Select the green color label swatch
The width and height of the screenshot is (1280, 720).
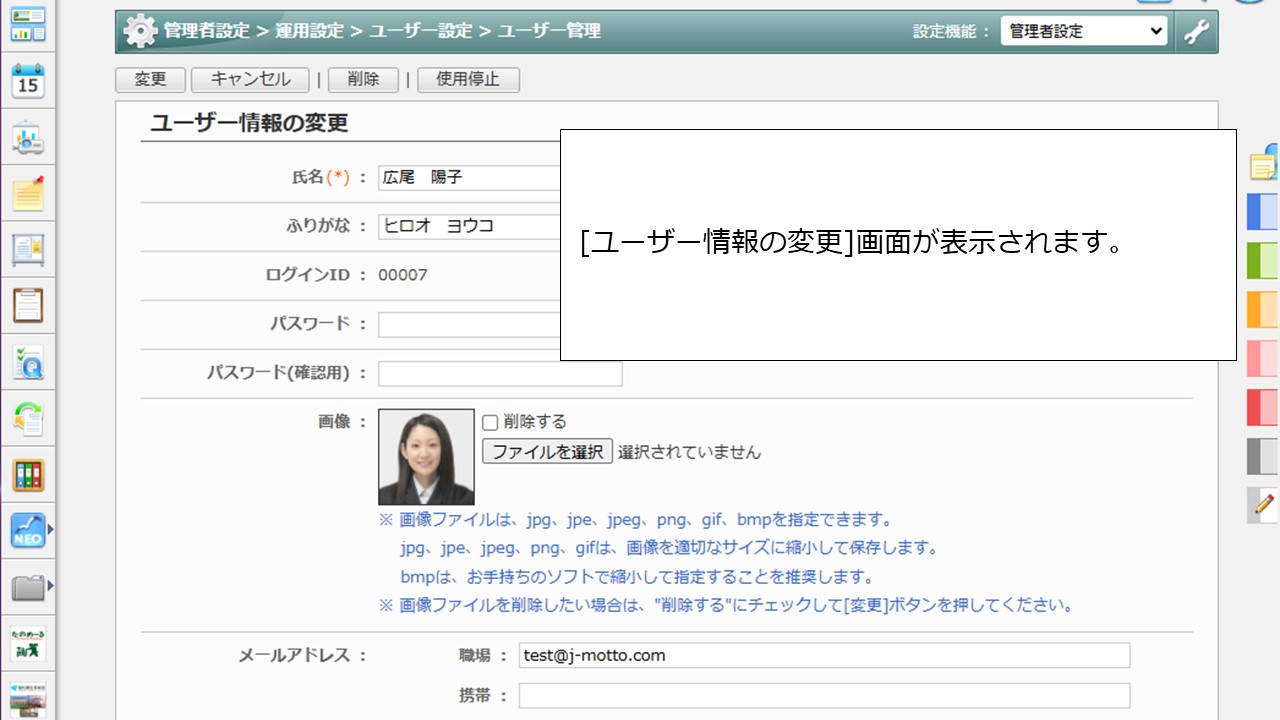pos(1263,260)
